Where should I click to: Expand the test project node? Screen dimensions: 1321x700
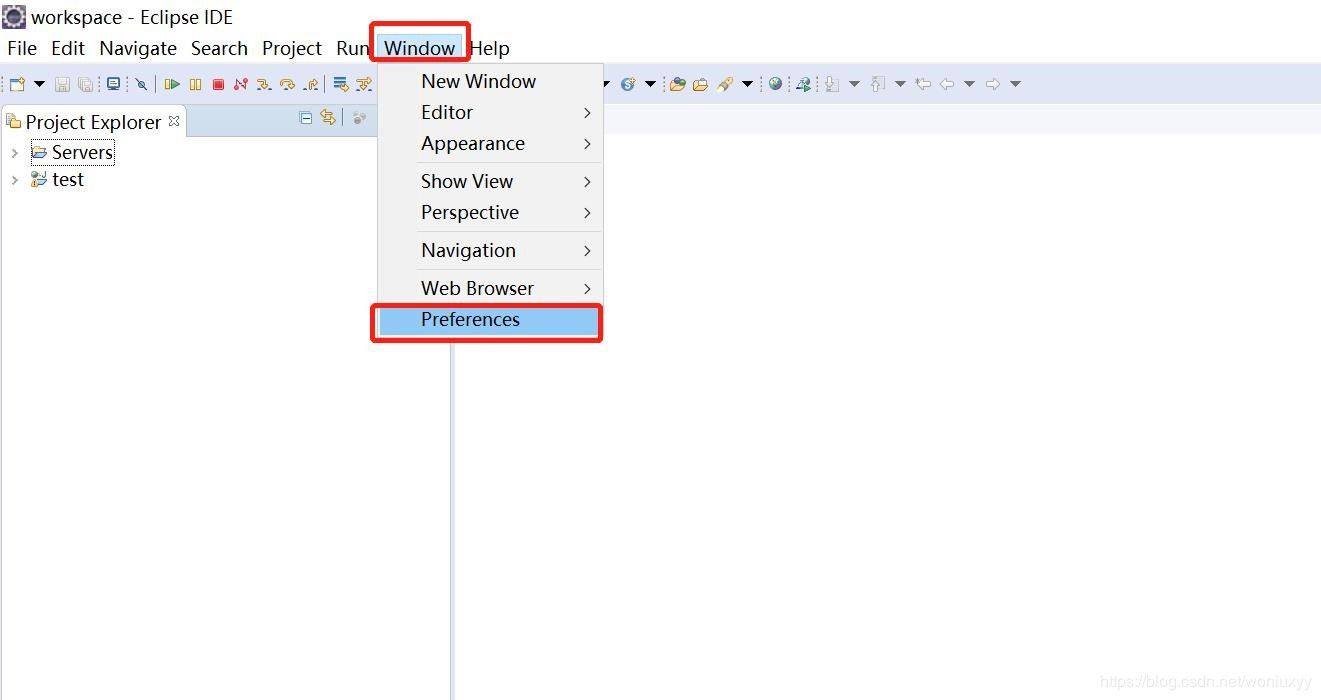coord(15,180)
